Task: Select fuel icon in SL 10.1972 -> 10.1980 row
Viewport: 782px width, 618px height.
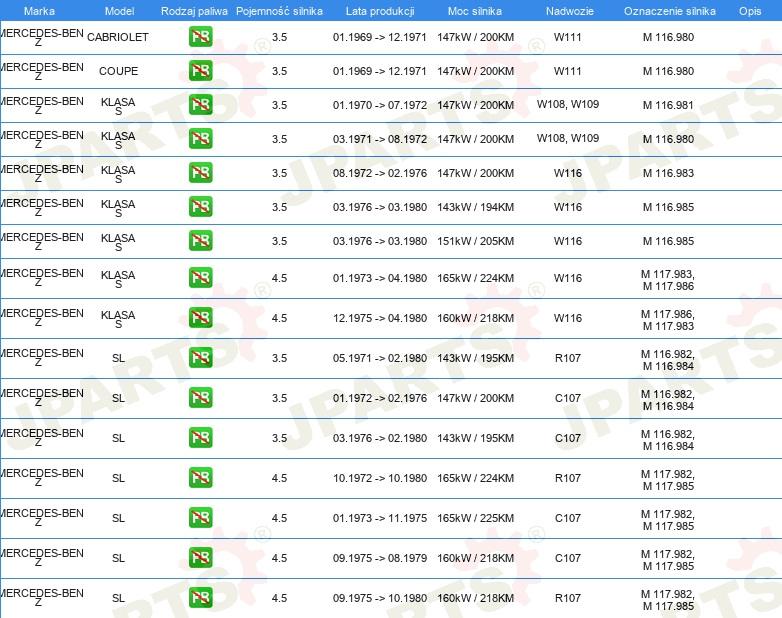Action: 200,477
